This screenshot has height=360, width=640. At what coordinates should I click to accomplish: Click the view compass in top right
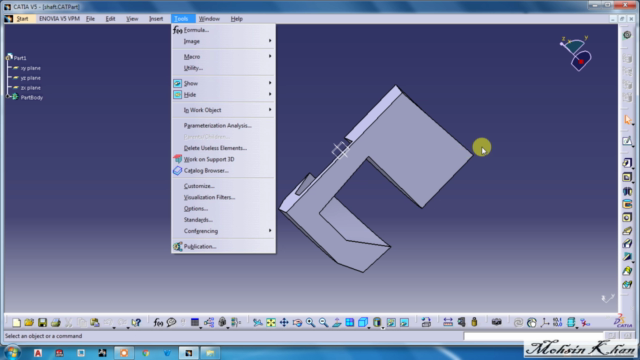pos(577,53)
